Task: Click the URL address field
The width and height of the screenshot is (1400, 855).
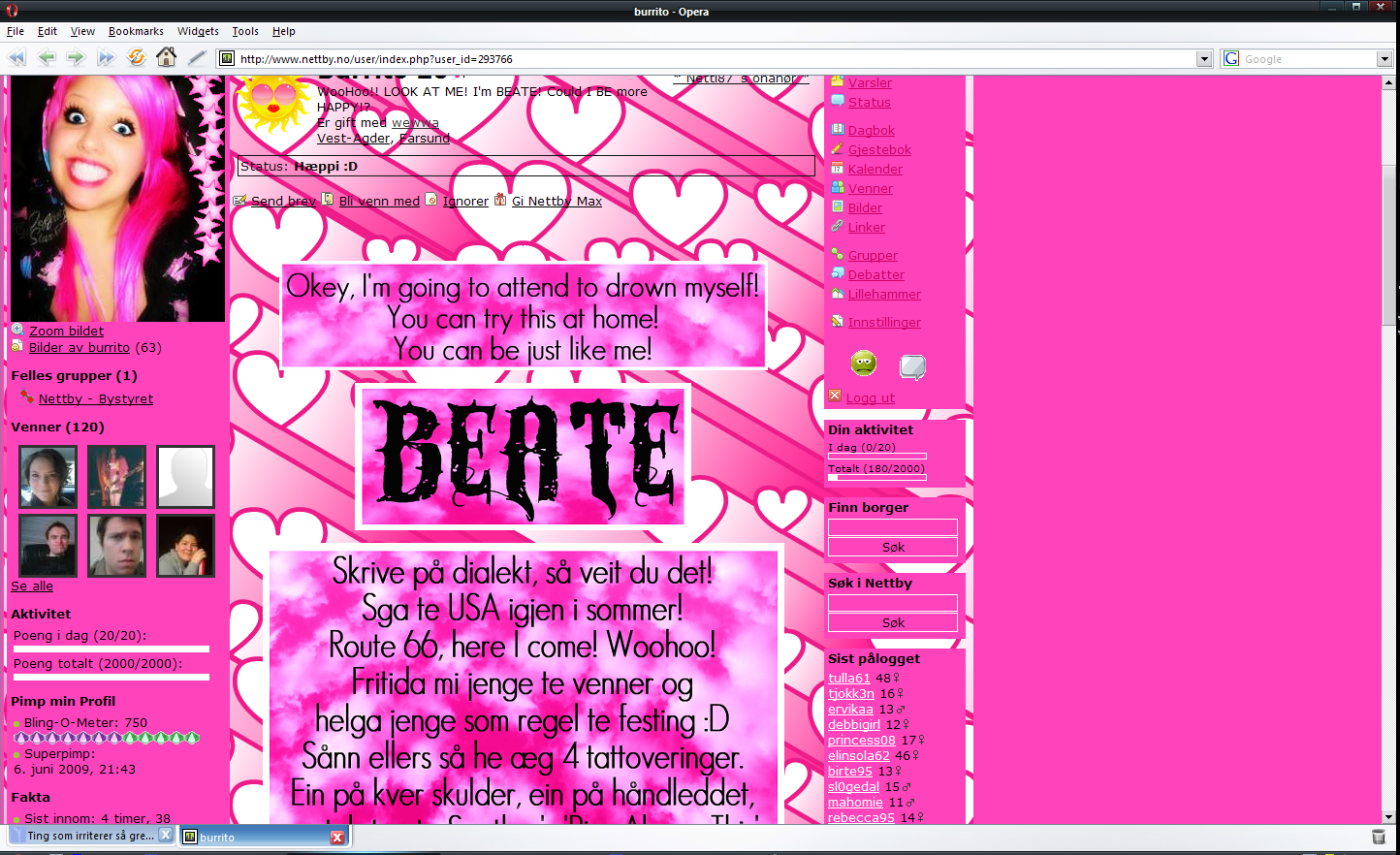Action: 716,59
